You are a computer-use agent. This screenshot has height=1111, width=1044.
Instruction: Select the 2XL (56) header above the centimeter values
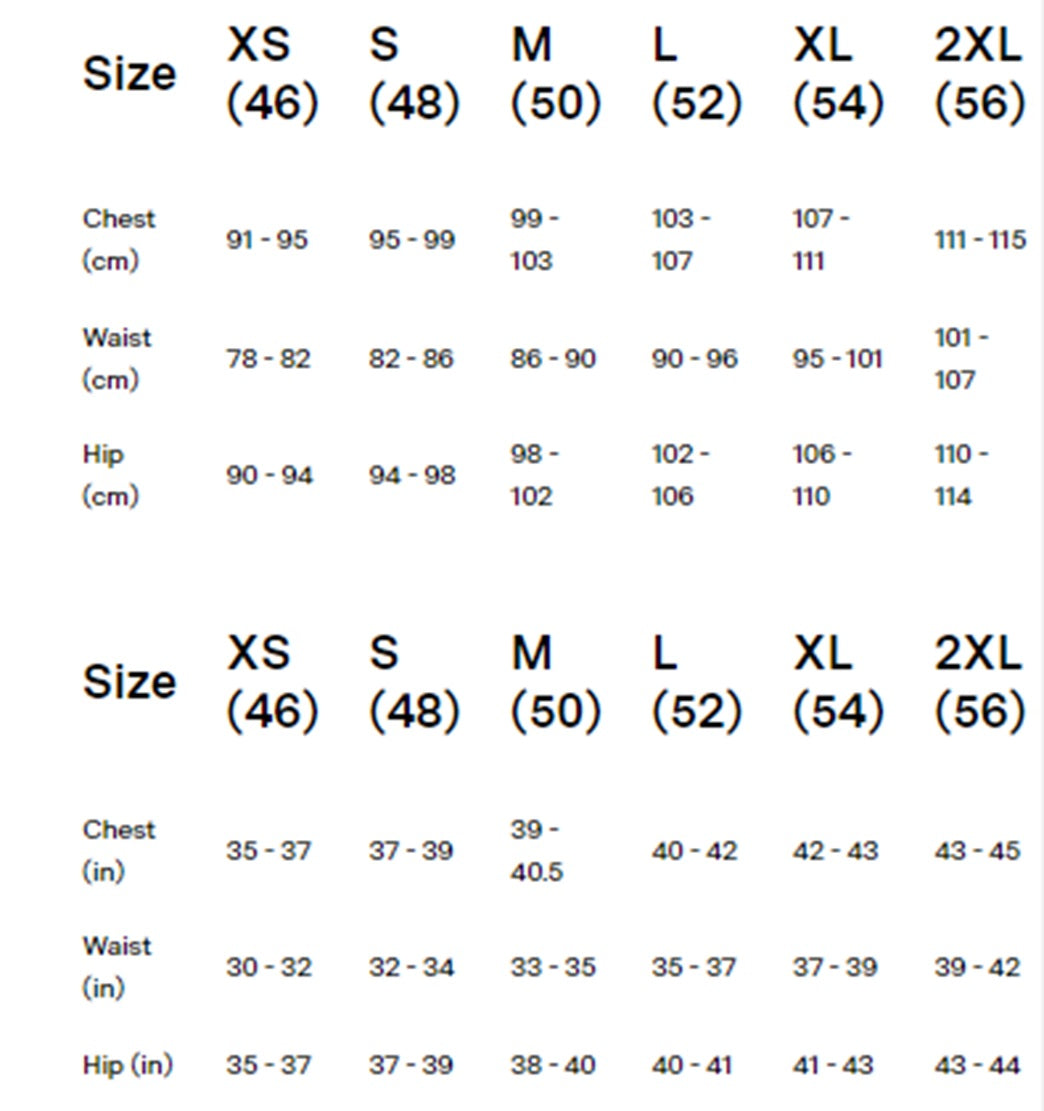pyautogui.click(x=979, y=74)
